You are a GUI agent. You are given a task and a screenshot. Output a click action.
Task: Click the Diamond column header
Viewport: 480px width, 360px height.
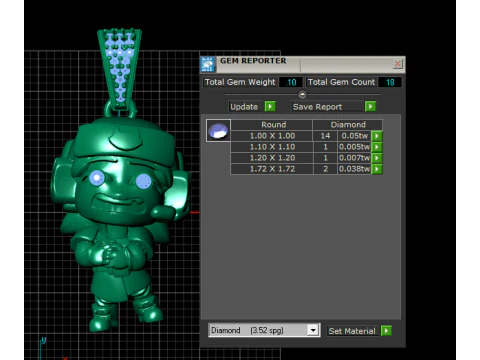348,125
